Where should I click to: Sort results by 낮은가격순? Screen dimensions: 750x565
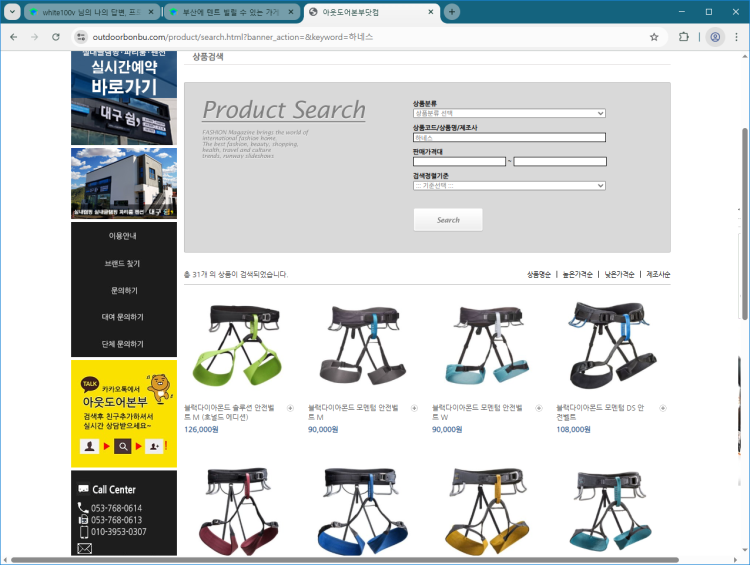coord(619,275)
